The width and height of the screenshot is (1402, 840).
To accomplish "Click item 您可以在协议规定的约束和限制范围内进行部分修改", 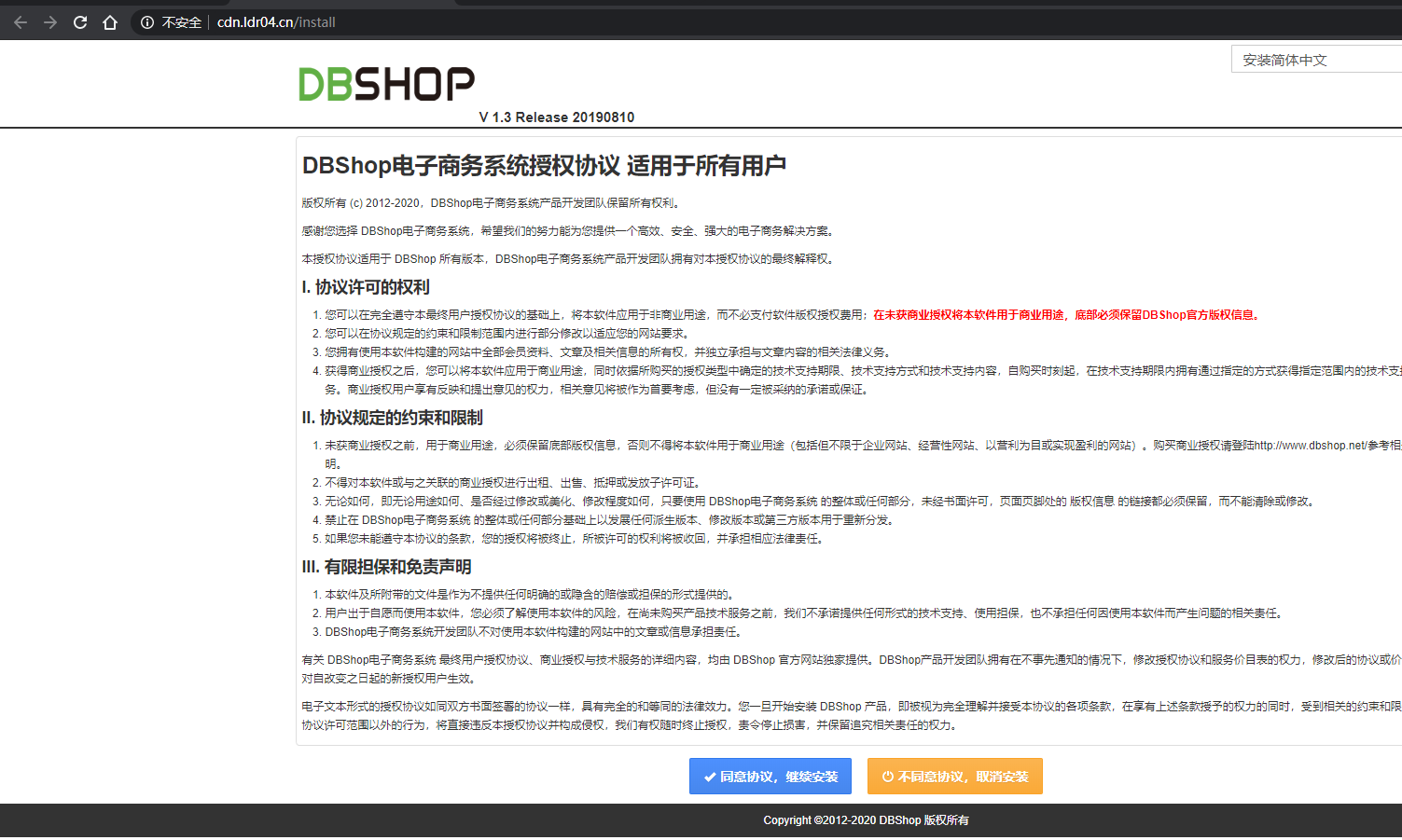I will (507, 334).
